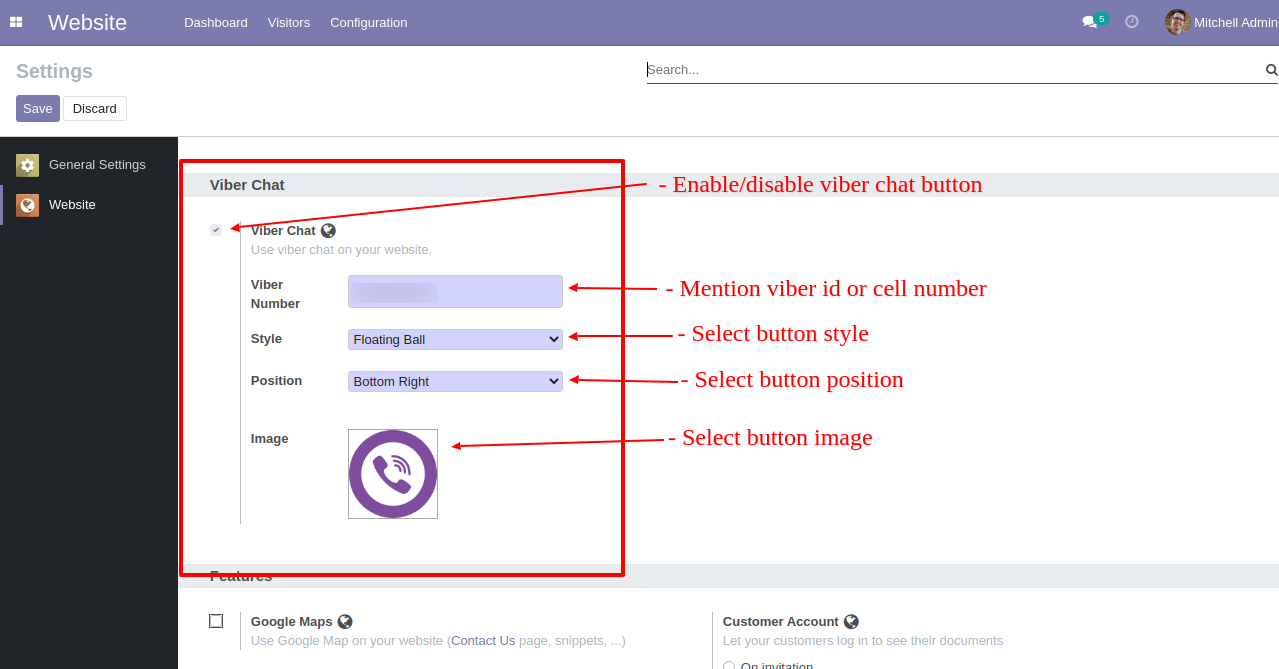Screen dimensions: 1279x669
Task: Open the conversations messages icon
Action: pos(1090,22)
